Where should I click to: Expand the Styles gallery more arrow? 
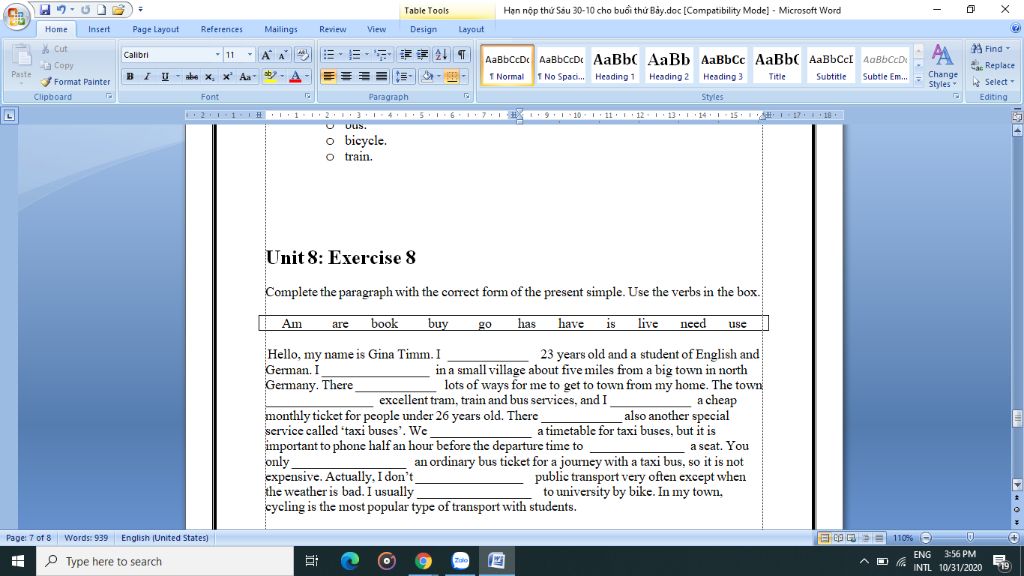[919, 79]
